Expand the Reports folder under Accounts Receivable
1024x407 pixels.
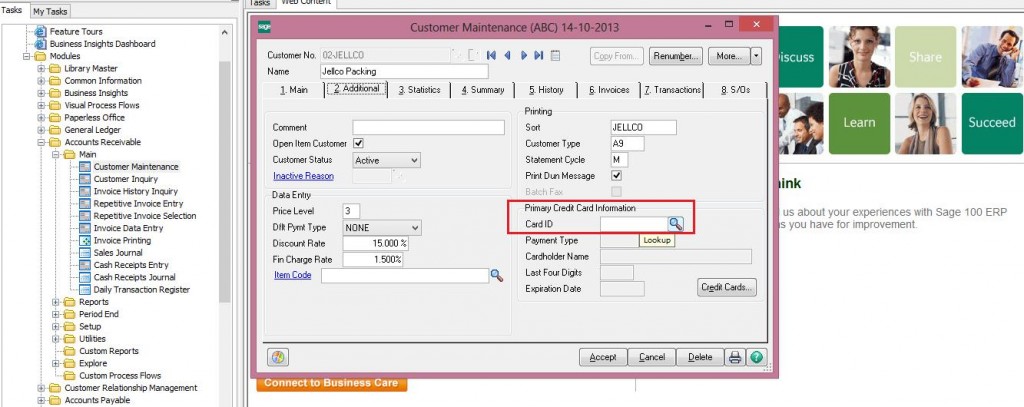[56, 302]
